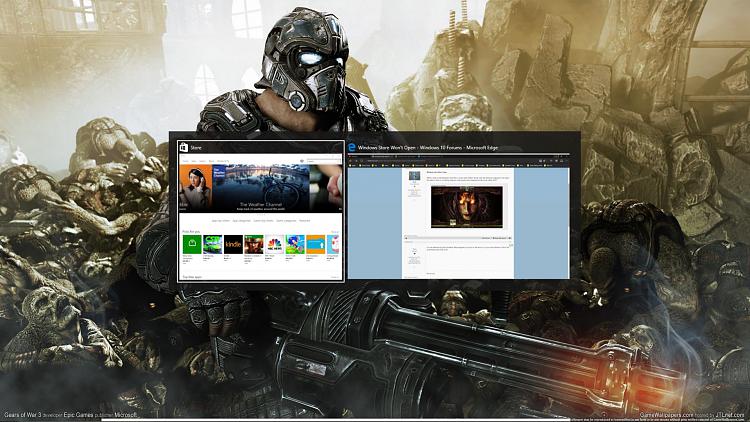Screen dimensions: 750x422
Task: Click the Store search box
Action: pos(323,161)
